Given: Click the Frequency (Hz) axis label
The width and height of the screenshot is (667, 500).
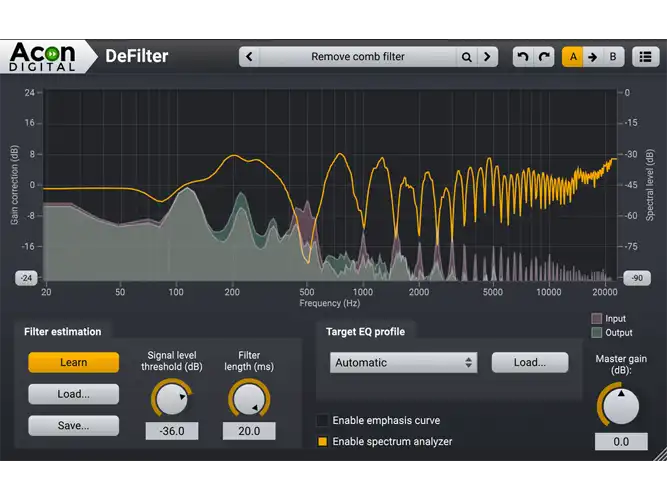Looking at the screenshot, I should coord(330,303).
